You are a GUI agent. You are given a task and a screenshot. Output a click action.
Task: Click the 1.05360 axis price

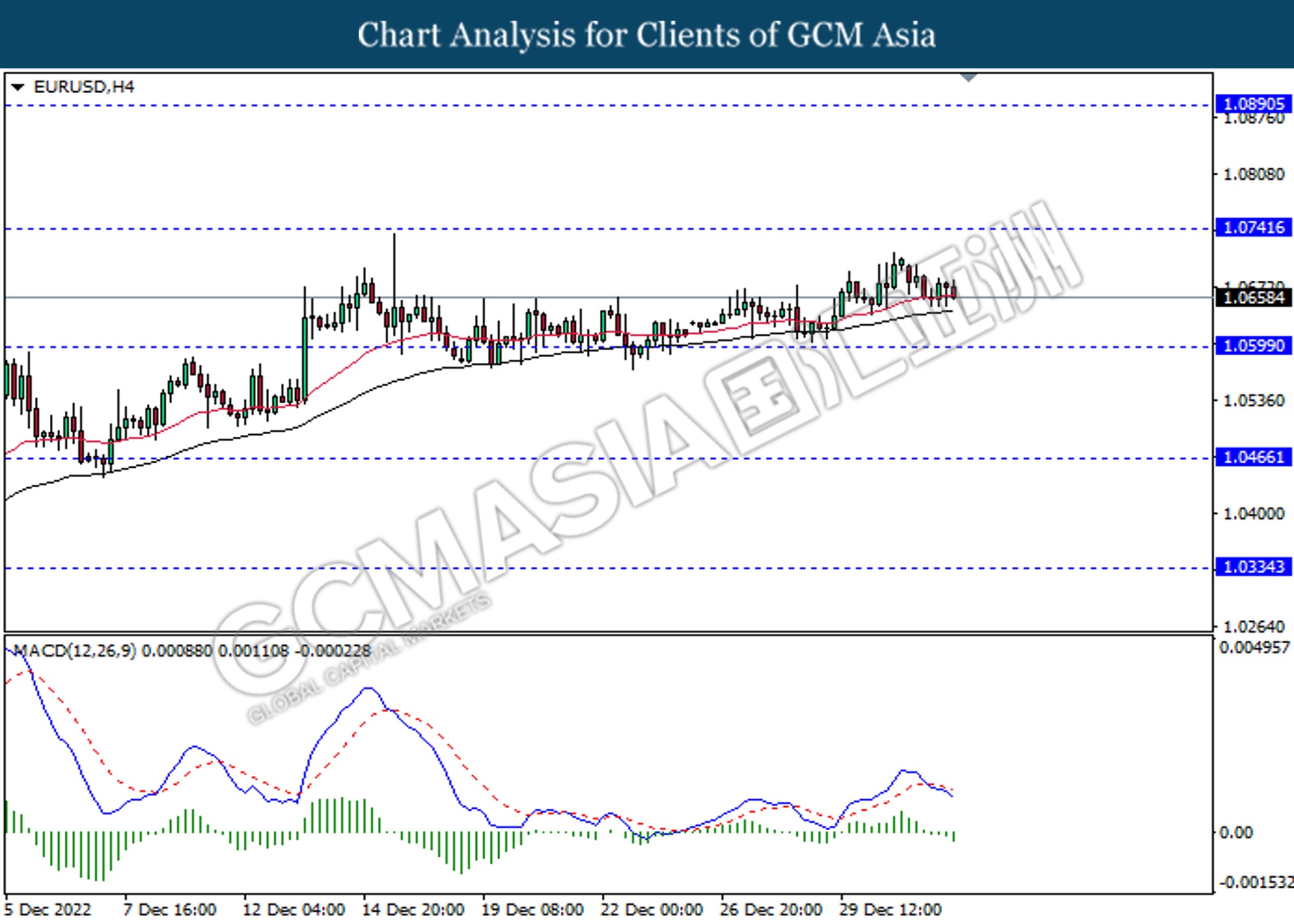[1254, 401]
